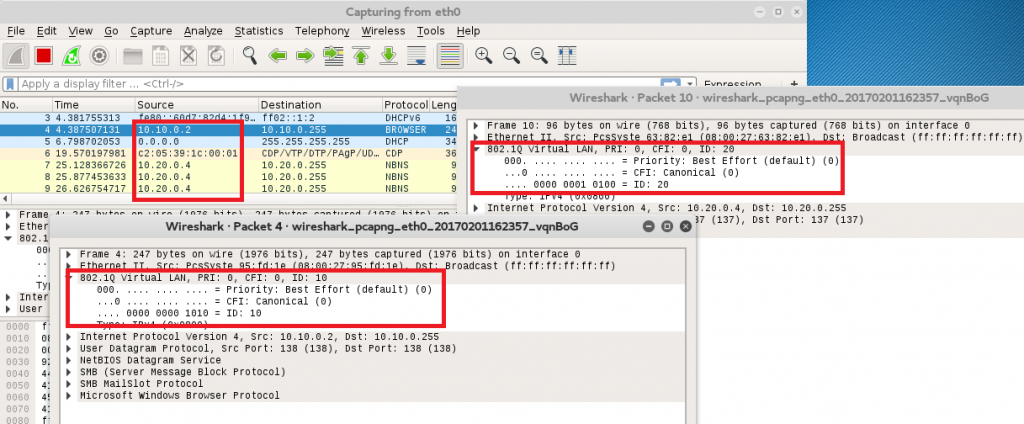Click the Packet 4 window title bar
Screen dimensions: 1024x424
tap(371, 226)
